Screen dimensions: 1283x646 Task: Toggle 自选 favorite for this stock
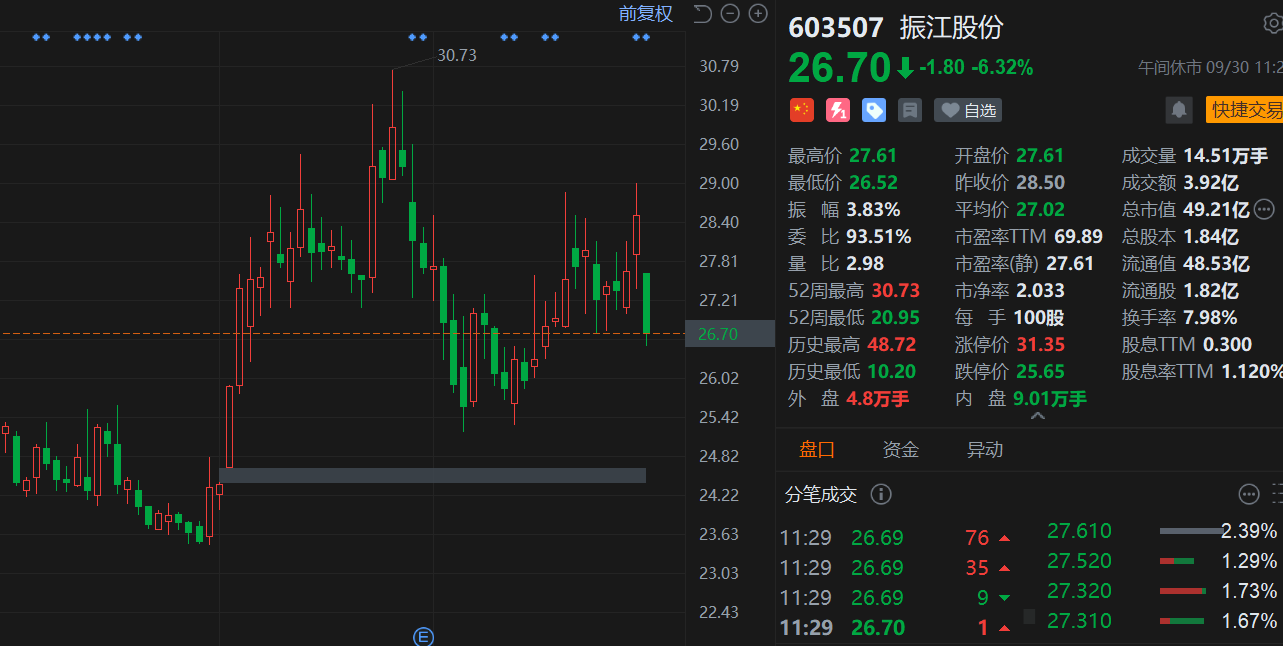pos(968,110)
